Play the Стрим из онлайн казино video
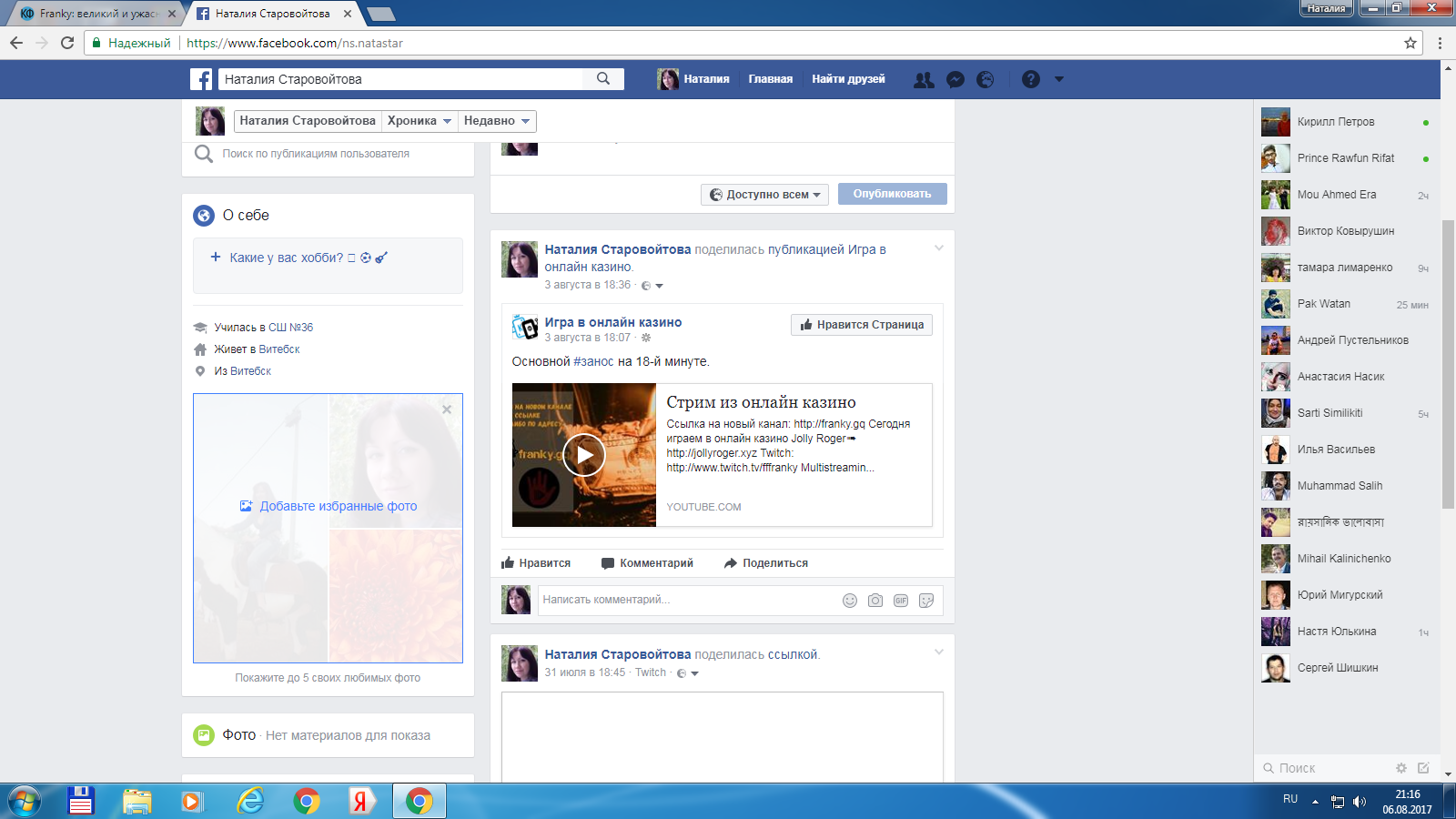Image resolution: width=1456 pixels, height=819 pixels. [583, 455]
